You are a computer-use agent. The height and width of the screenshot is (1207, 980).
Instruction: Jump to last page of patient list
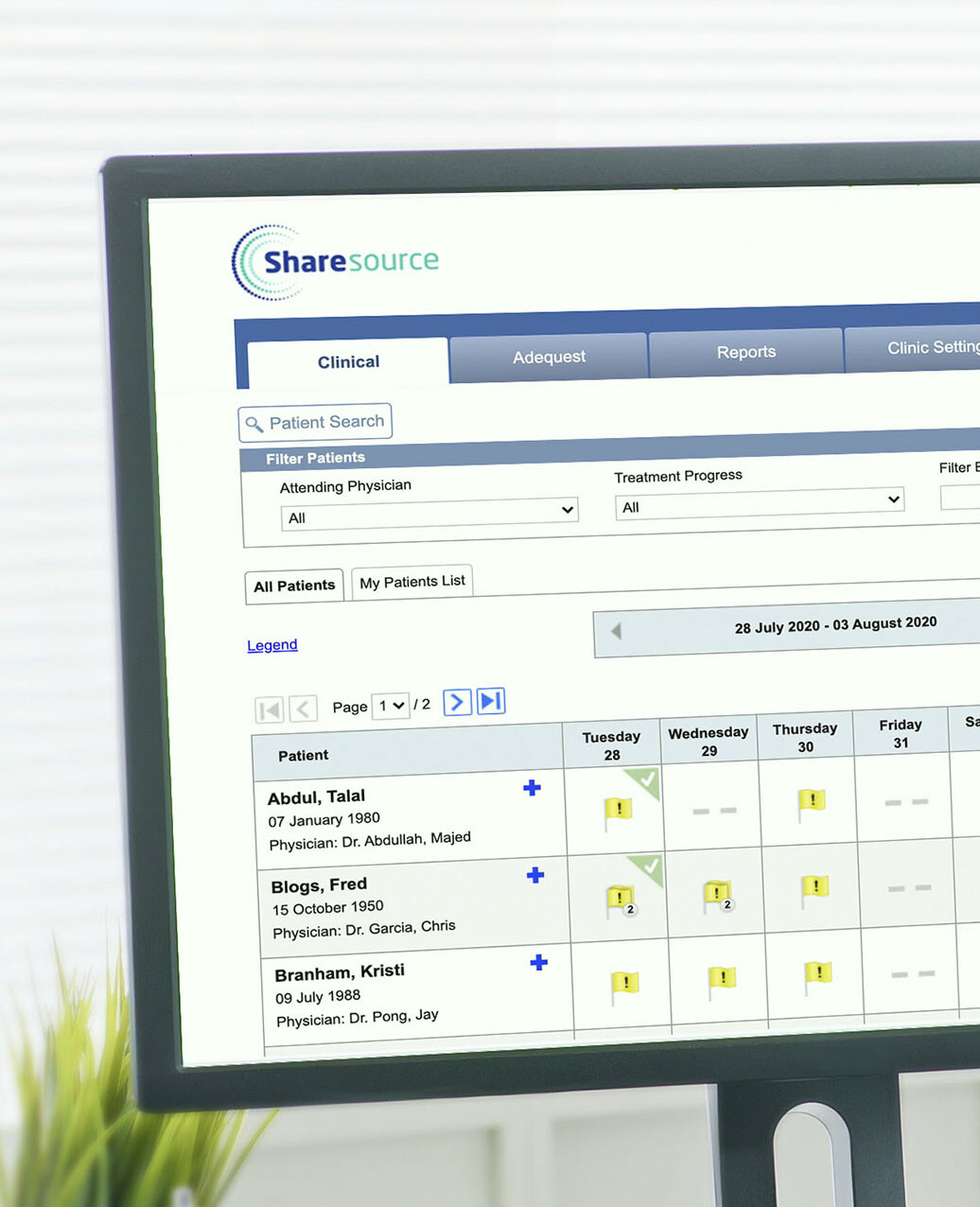point(490,701)
